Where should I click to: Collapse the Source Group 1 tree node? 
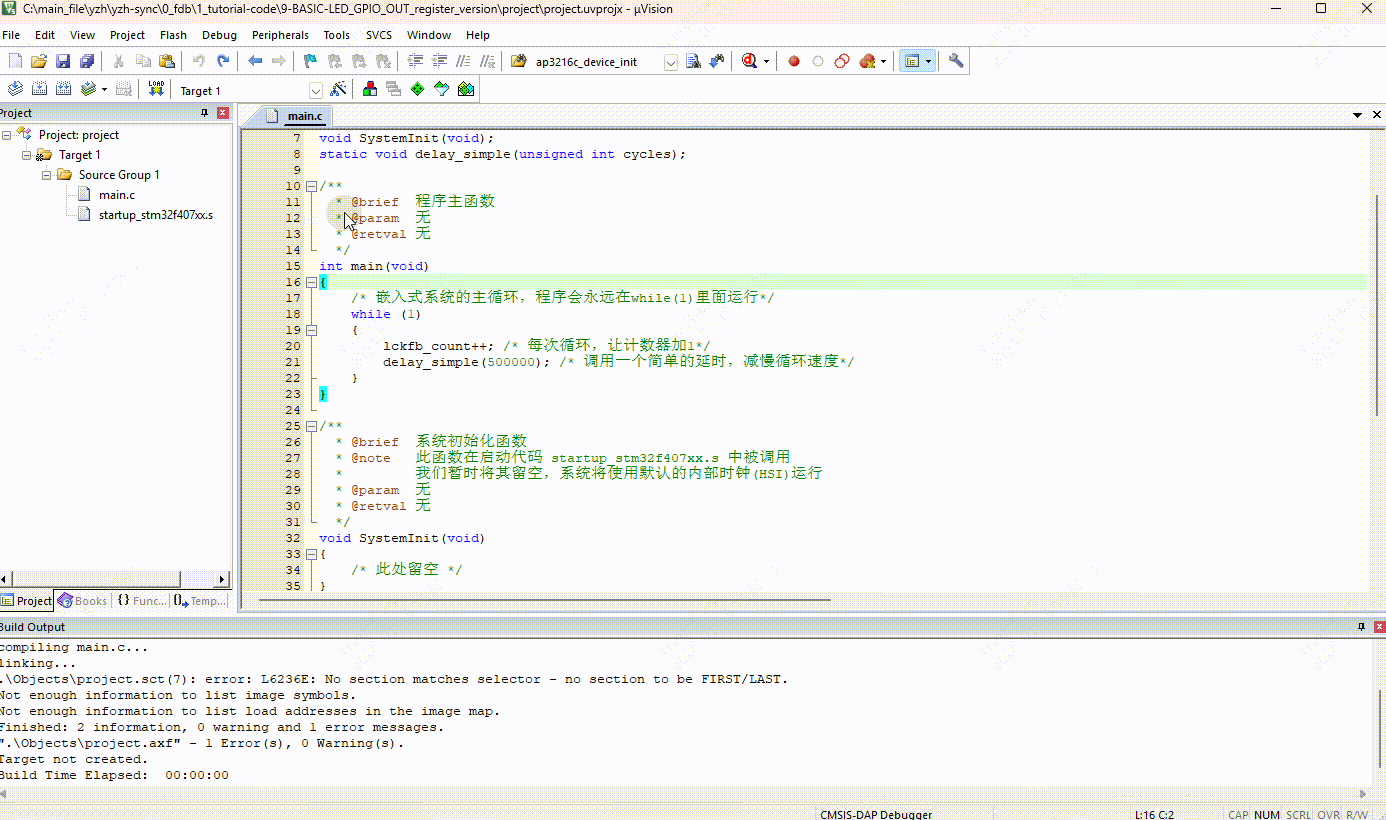[47, 175]
